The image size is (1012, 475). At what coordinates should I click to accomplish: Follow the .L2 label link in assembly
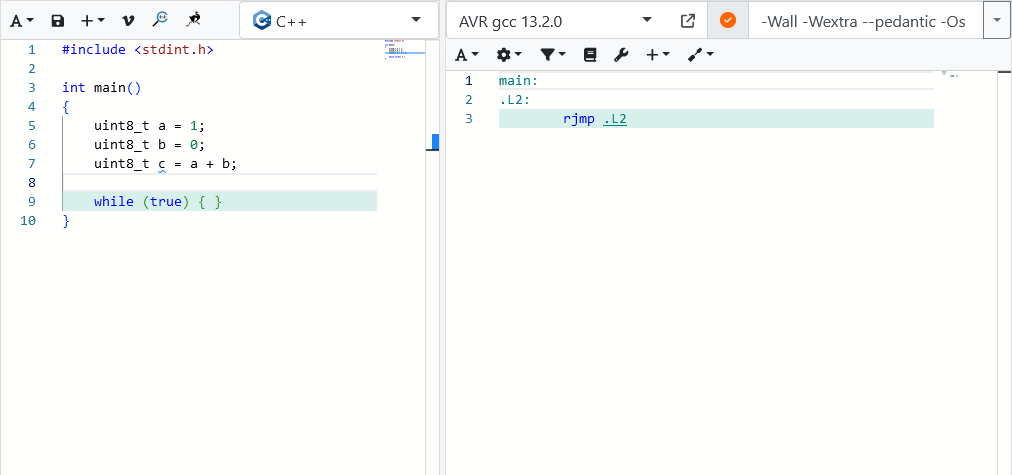pos(615,119)
